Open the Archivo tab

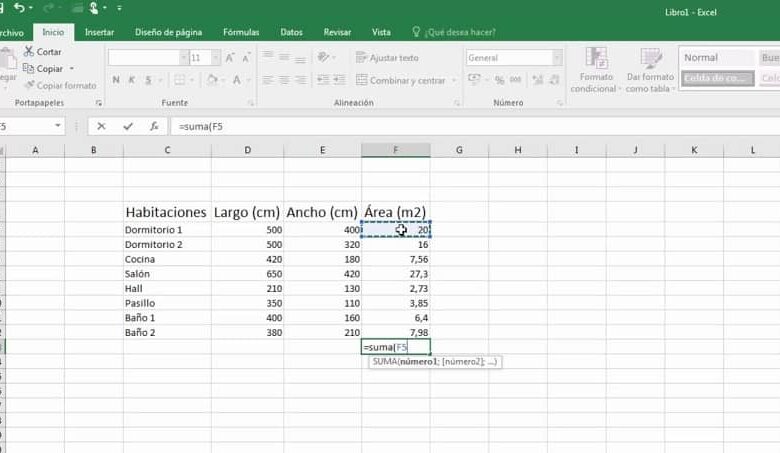tap(11, 33)
